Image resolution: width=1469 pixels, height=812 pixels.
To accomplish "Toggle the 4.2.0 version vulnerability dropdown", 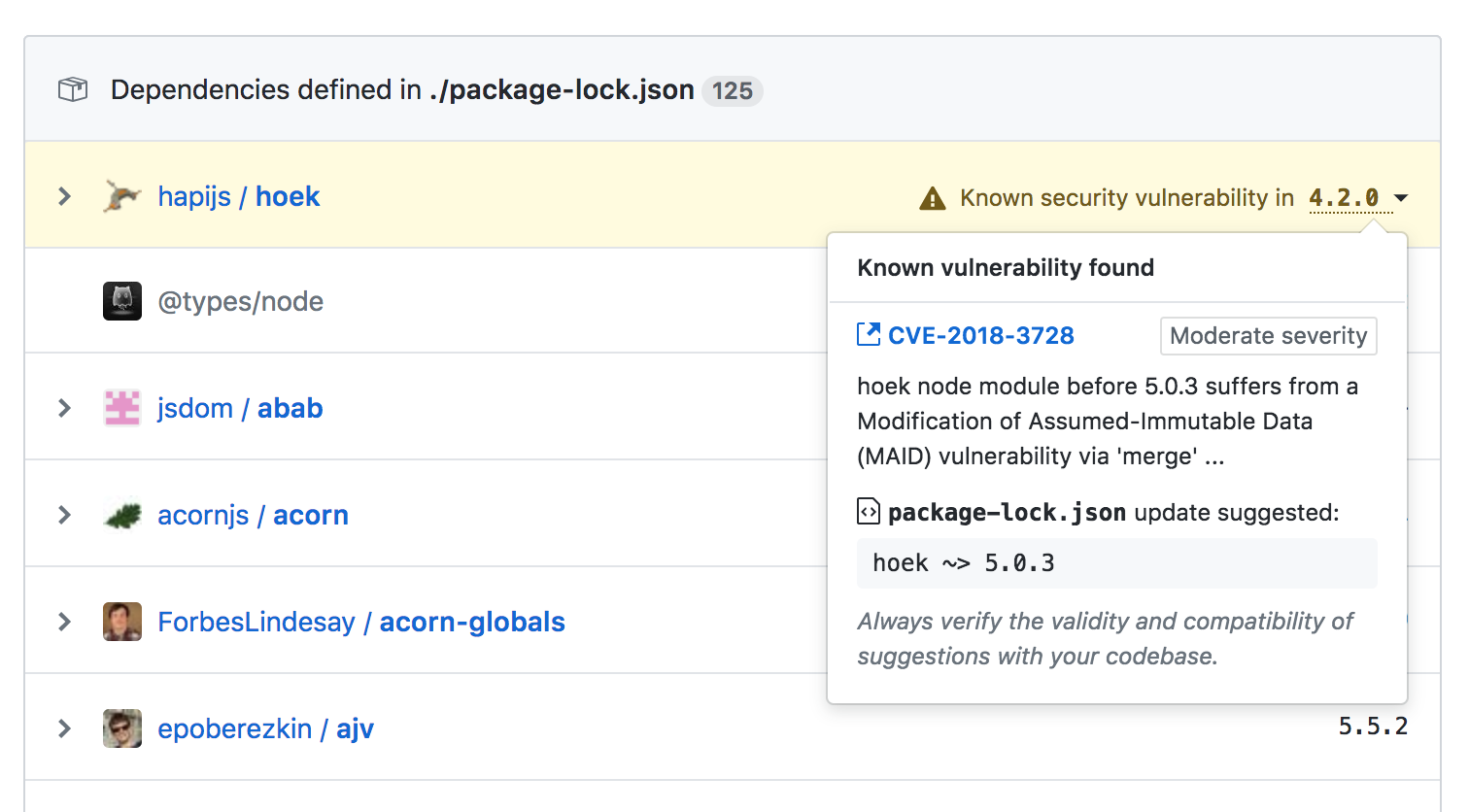I will click(1358, 198).
